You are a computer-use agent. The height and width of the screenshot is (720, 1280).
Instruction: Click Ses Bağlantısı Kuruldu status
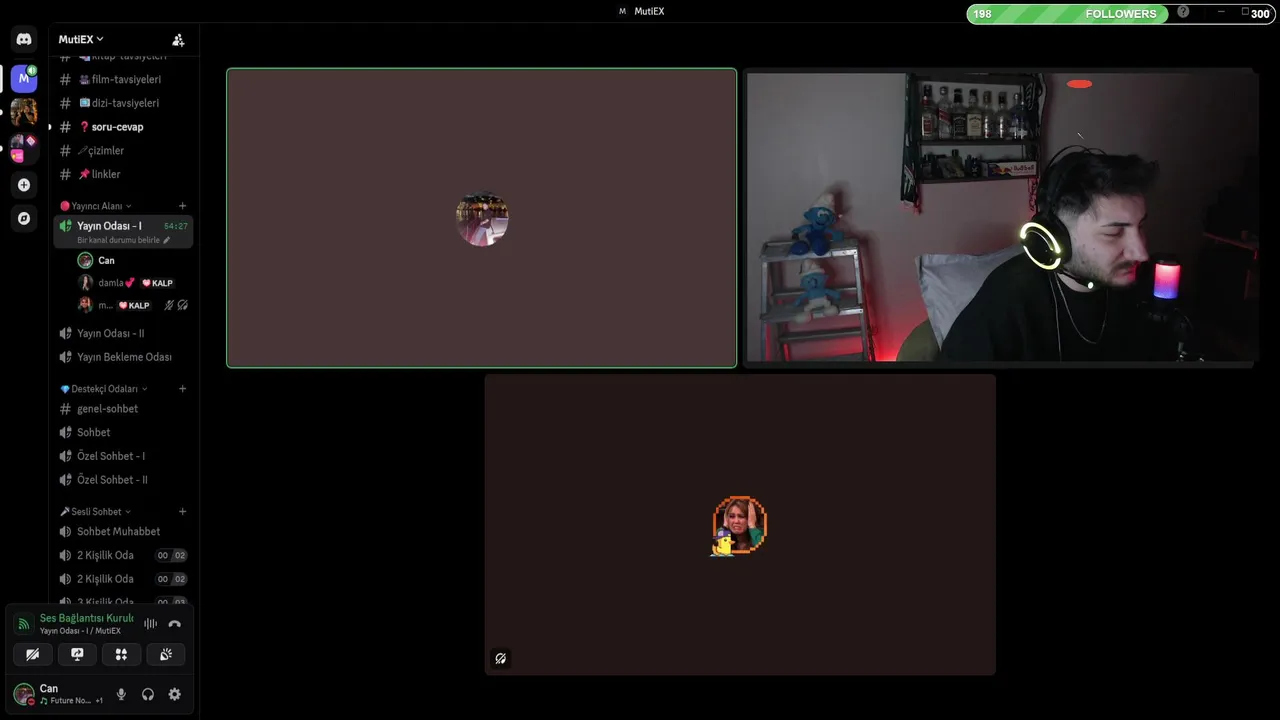tap(86, 618)
